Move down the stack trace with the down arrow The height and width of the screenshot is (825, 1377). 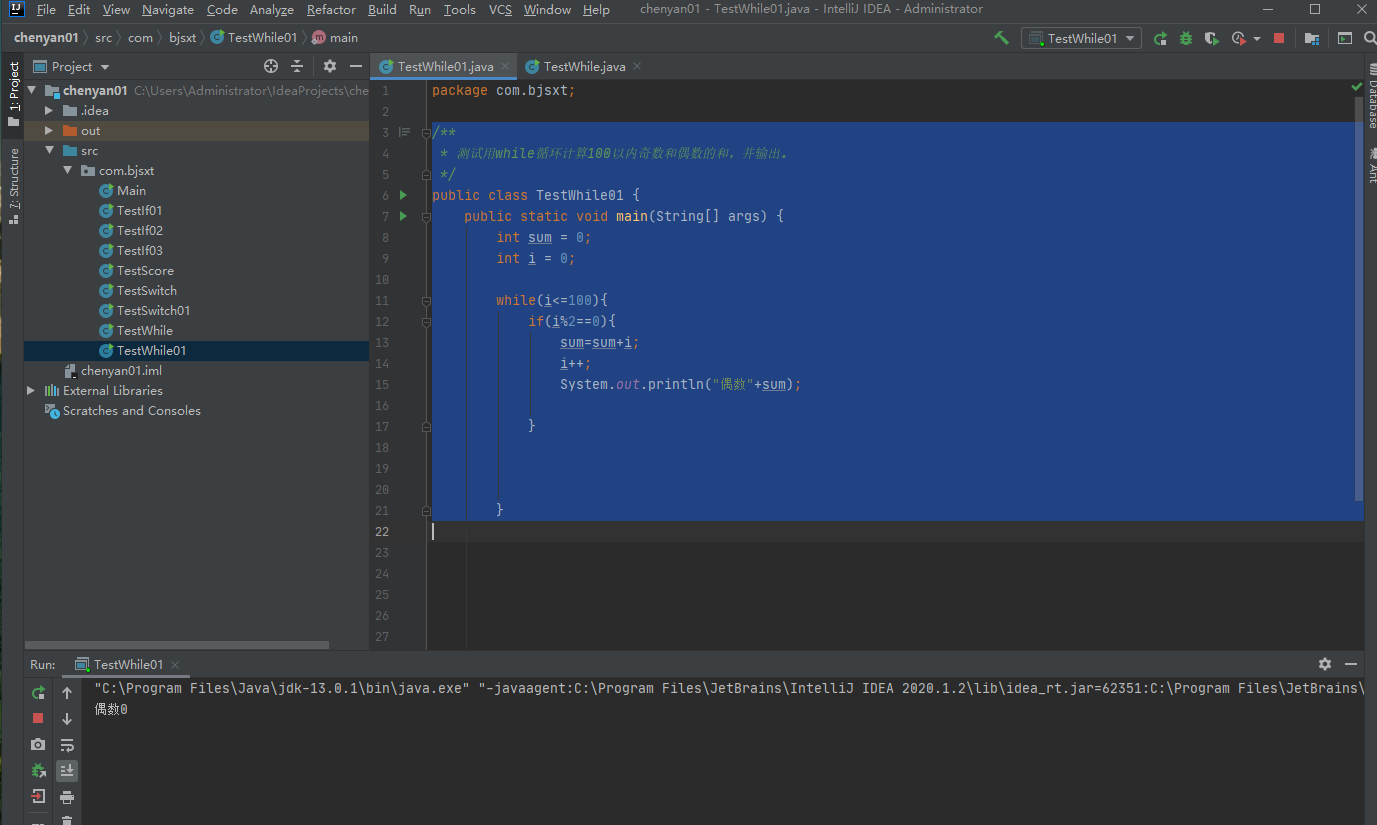pos(67,718)
